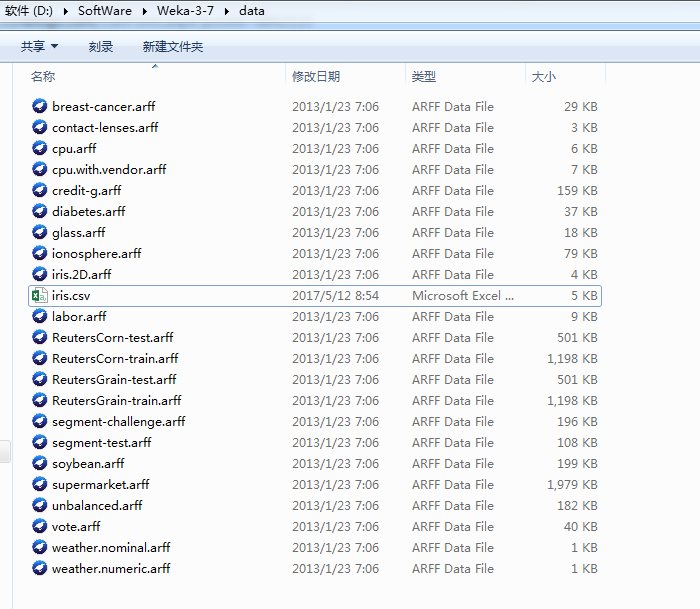Select the file name weather.numeric.arff

tap(111, 568)
